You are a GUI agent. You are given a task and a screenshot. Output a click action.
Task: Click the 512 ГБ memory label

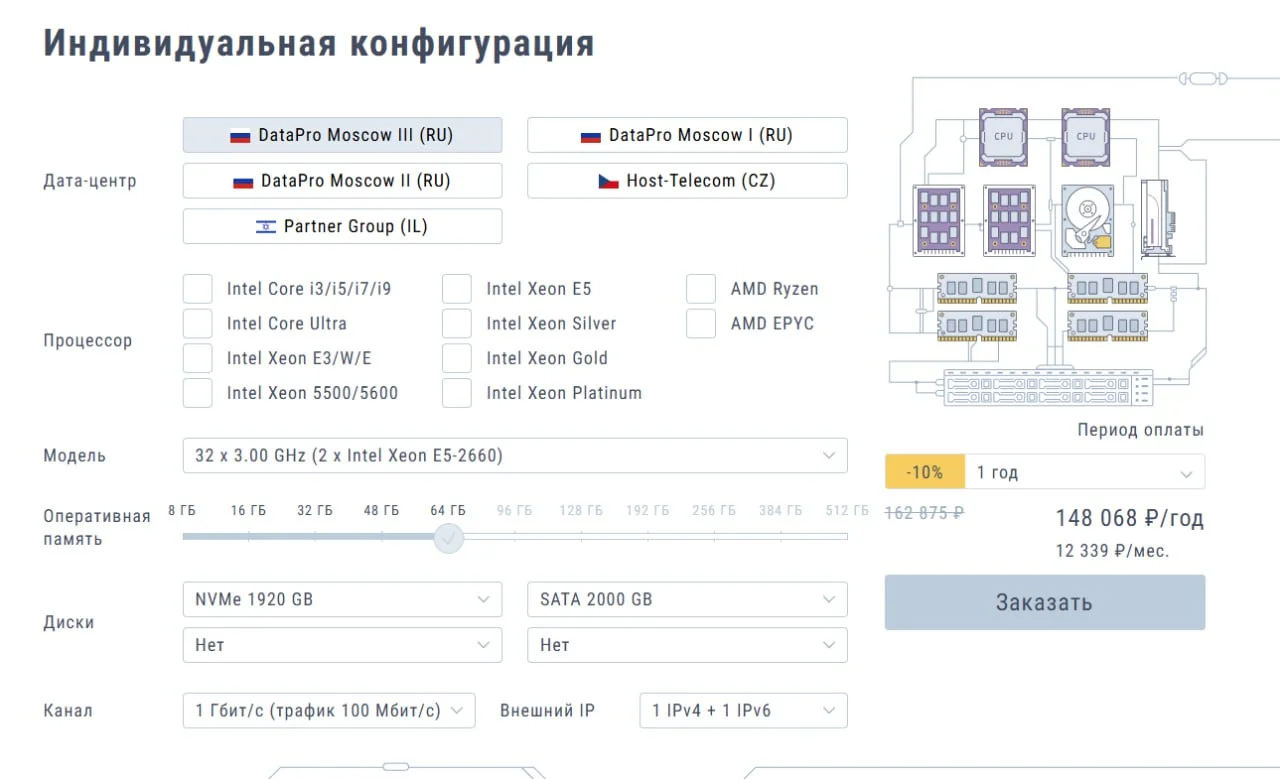847,511
